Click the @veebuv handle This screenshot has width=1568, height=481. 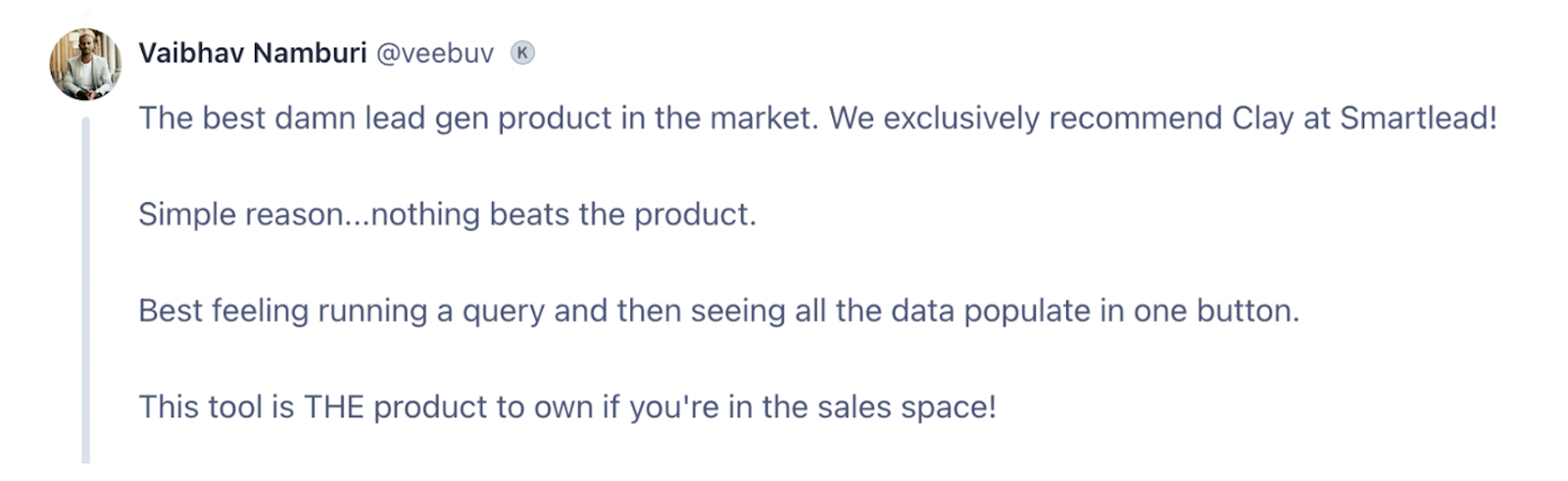tap(435, 53)
